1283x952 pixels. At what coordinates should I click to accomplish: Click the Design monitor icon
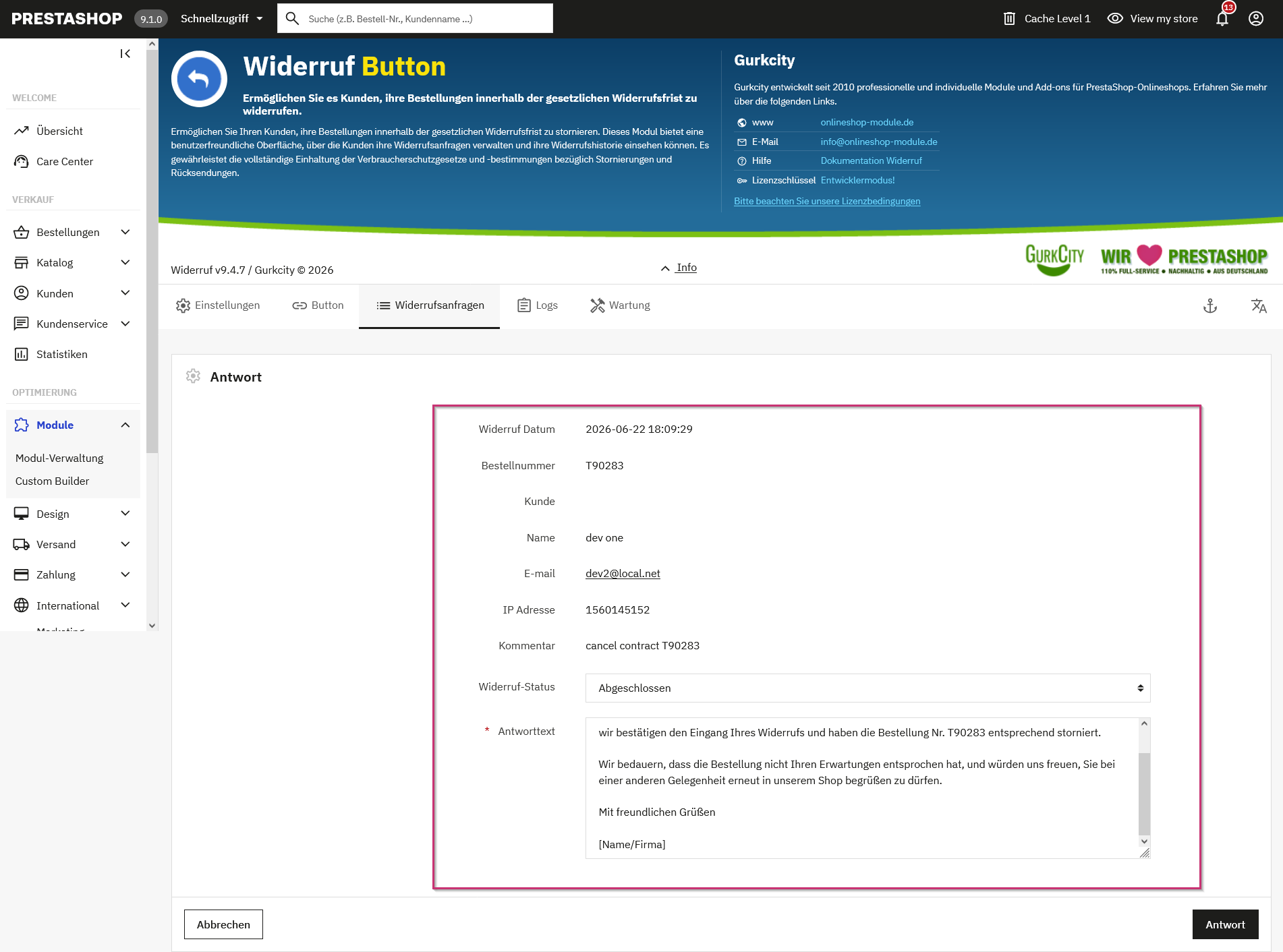(22, 514)
